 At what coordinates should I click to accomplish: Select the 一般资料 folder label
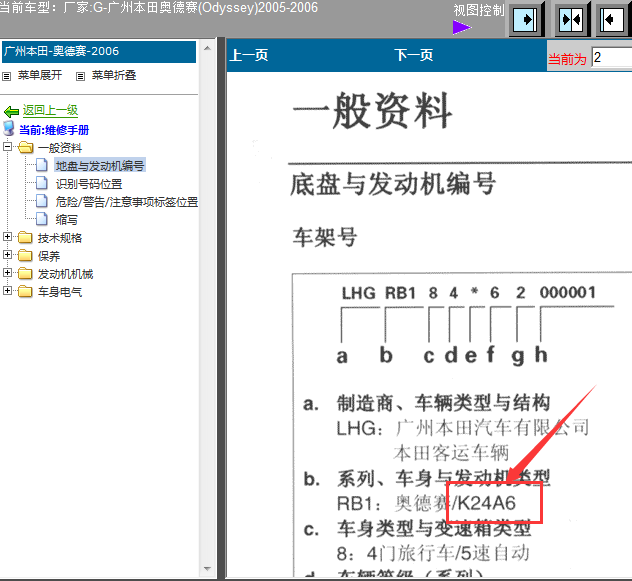pos(60,148)
